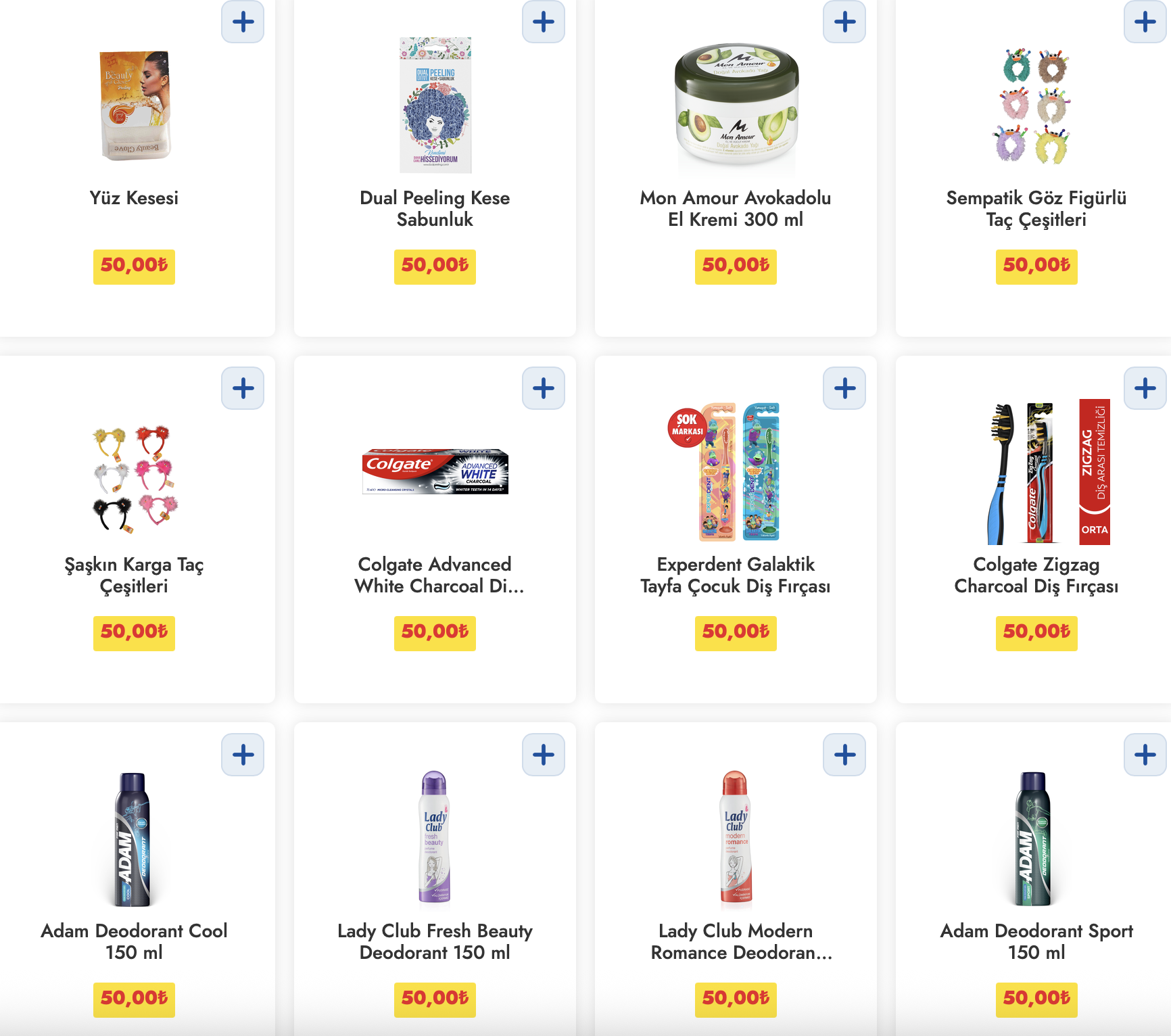Add Lady Club Fresh Beauty via plus
Viewport: 1171px width, 1036px height.
544,755
